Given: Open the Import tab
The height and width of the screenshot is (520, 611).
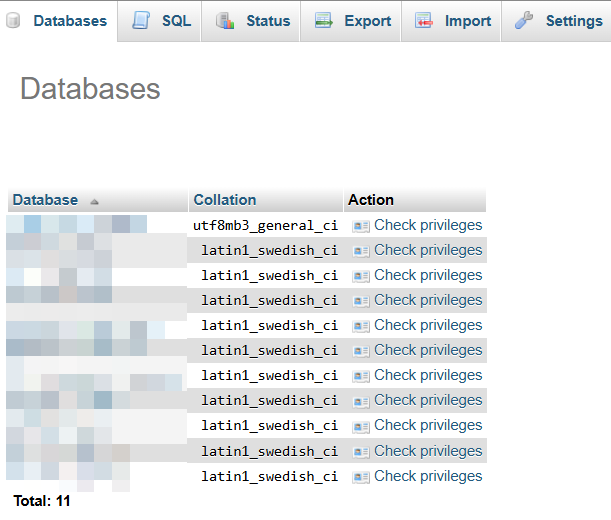Looking at the screenshot, I should pyautogui.click(x=451, y=21).
